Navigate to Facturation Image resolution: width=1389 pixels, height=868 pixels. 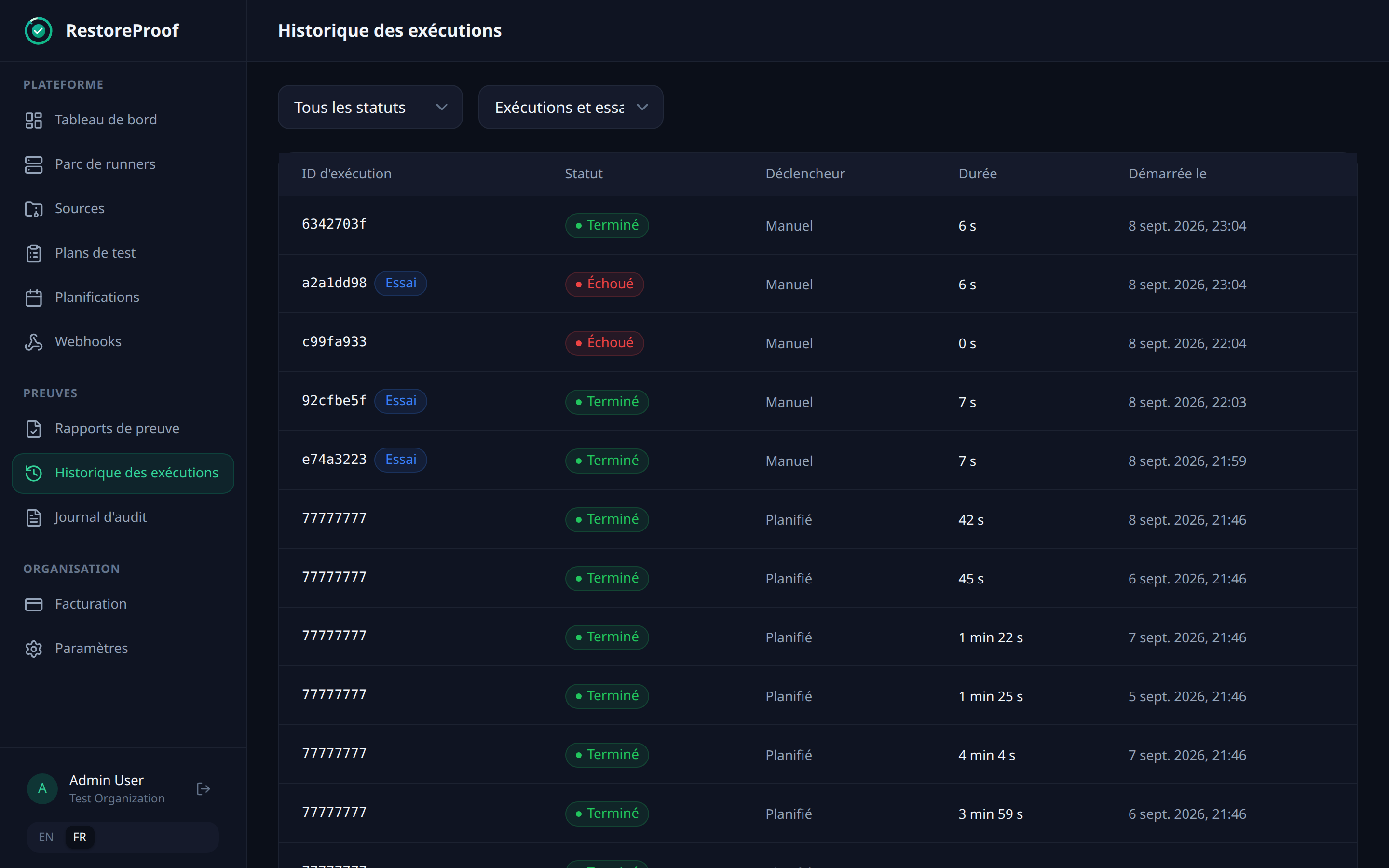[123, 604]
